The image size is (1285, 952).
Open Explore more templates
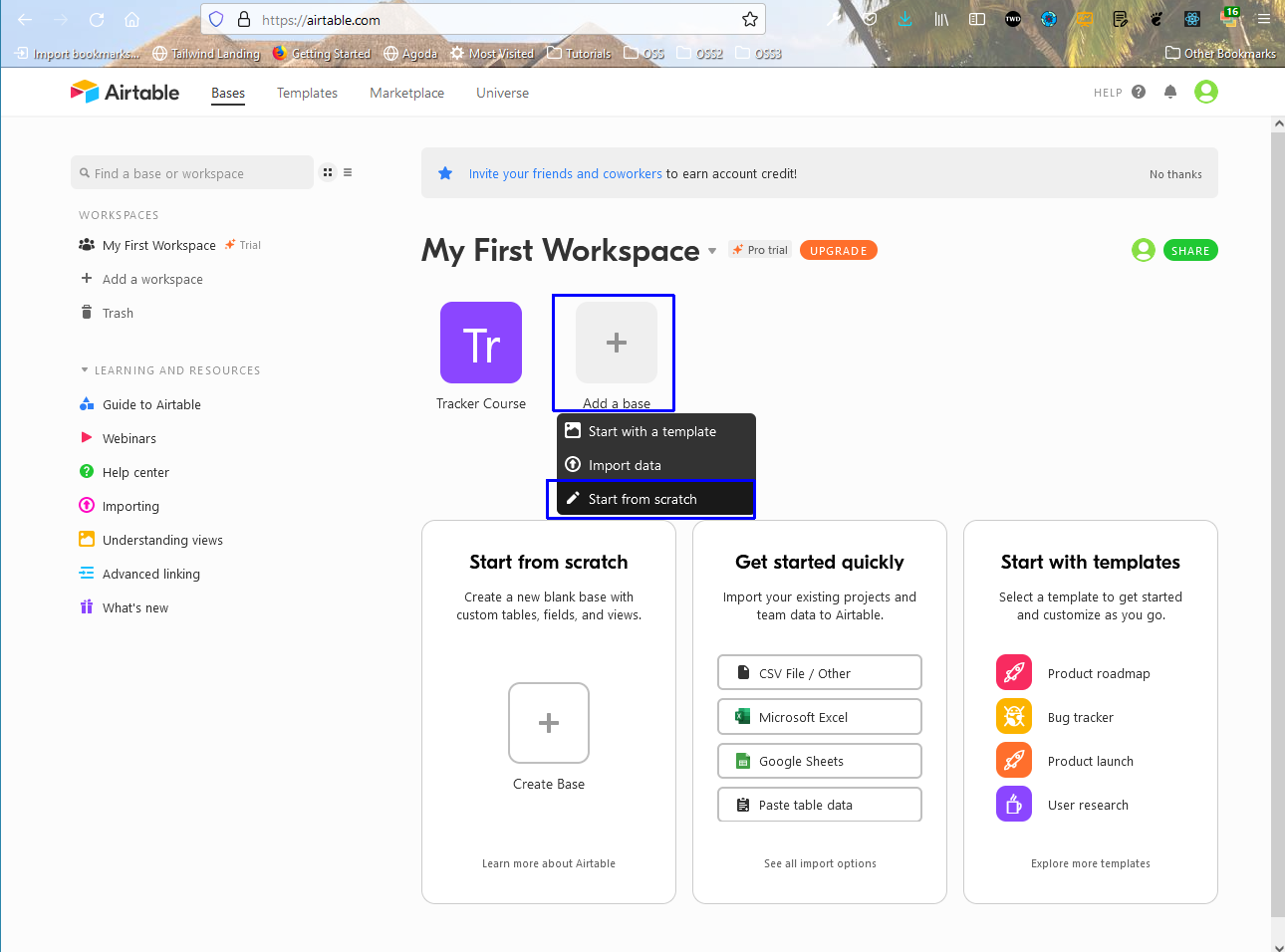pyautogui.click(x=1091, y=863)
